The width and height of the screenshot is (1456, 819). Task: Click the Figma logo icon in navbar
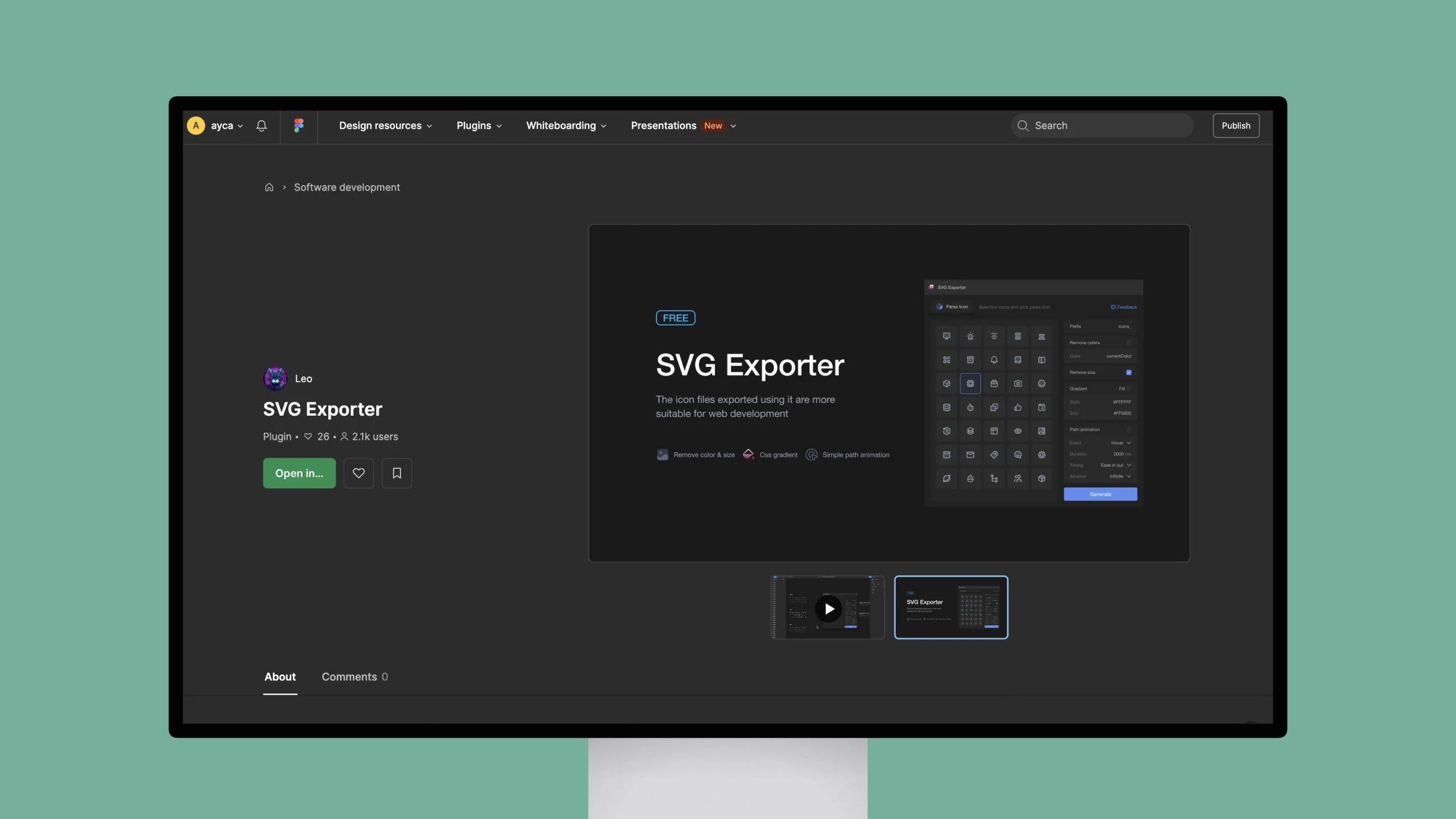[298, 125]
